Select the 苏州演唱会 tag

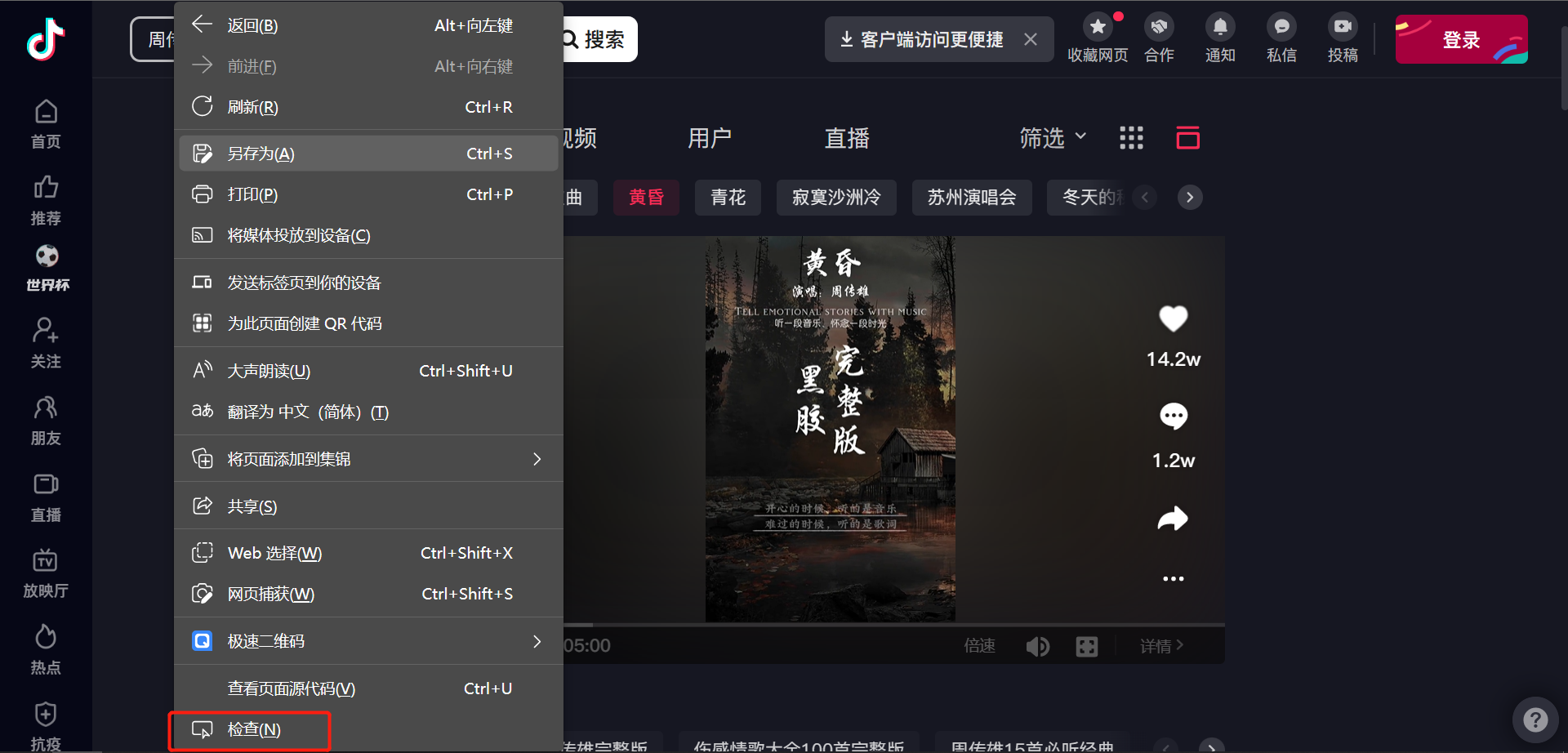[971, 198]
